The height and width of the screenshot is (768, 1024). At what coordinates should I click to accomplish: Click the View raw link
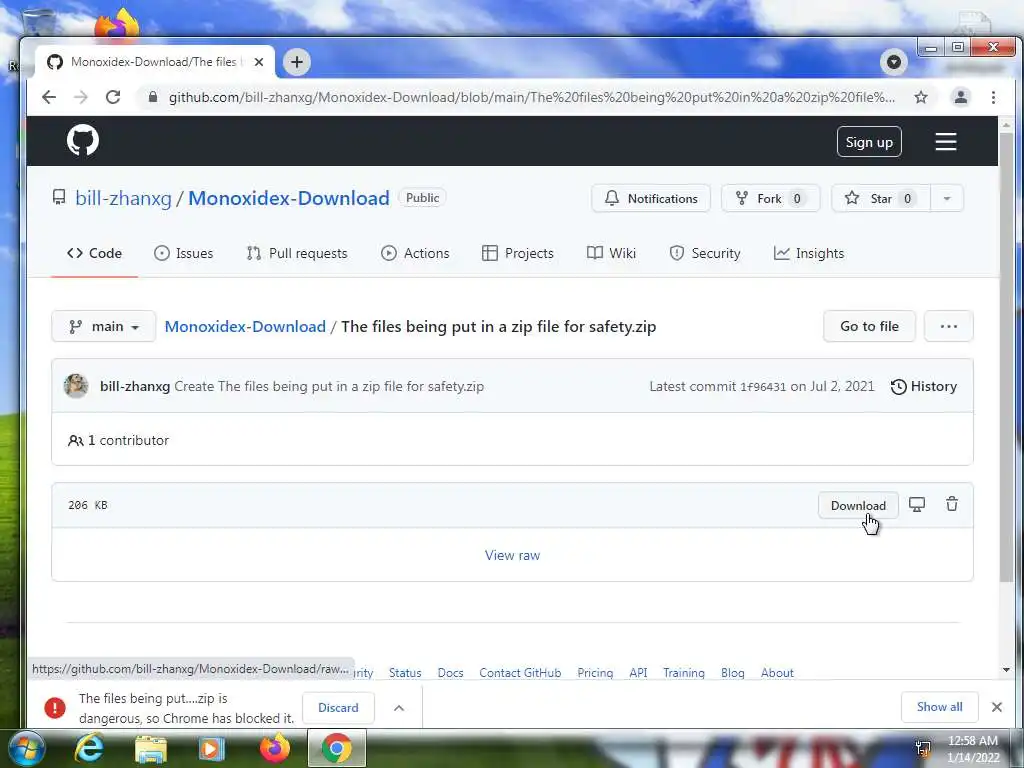click(x=512, y=555)
